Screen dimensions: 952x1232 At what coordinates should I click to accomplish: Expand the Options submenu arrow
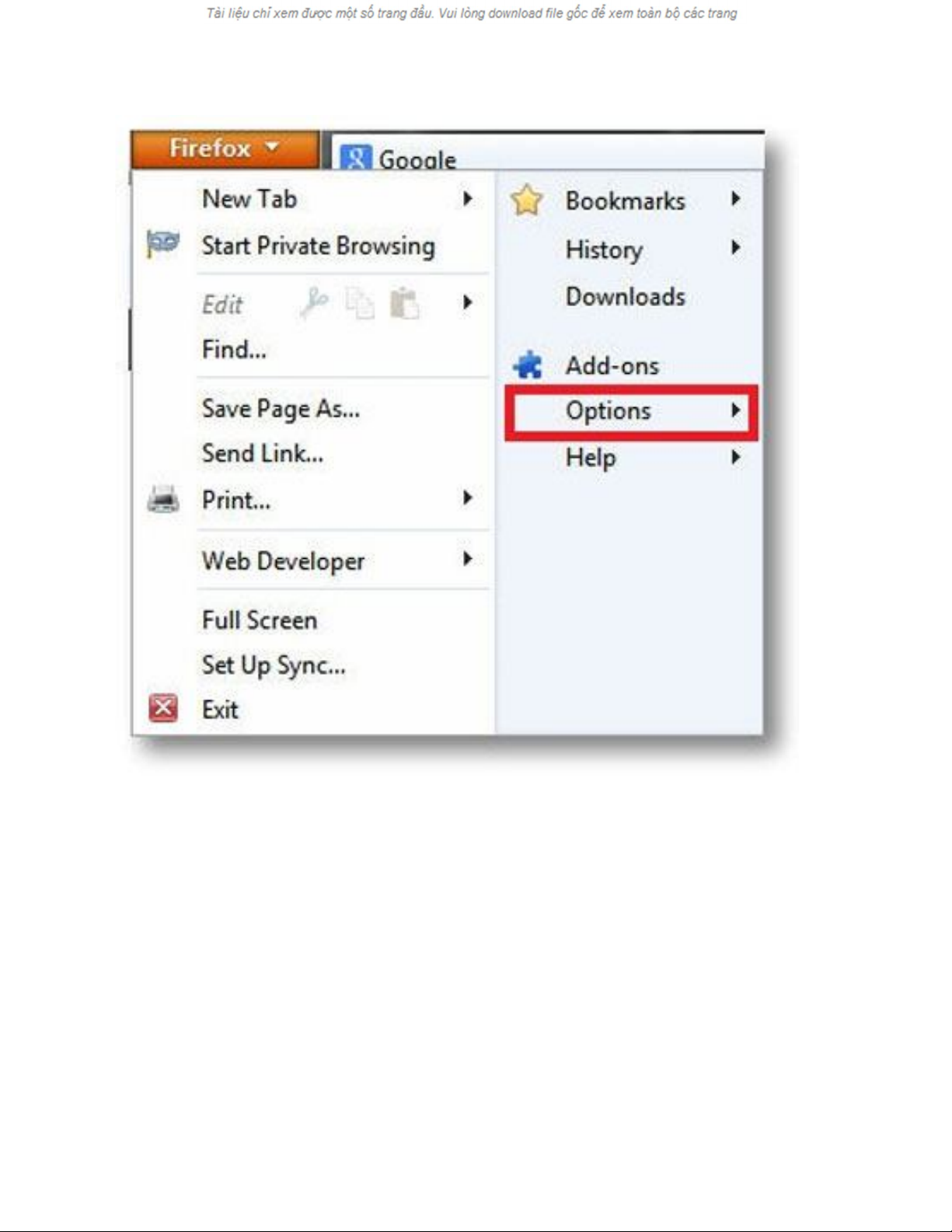735,410
